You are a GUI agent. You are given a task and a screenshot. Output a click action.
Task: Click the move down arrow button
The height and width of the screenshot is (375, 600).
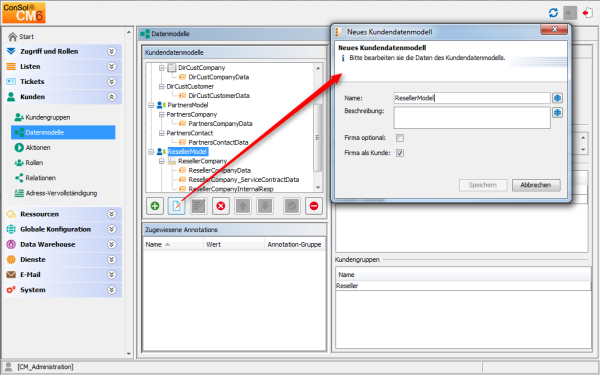265,206
